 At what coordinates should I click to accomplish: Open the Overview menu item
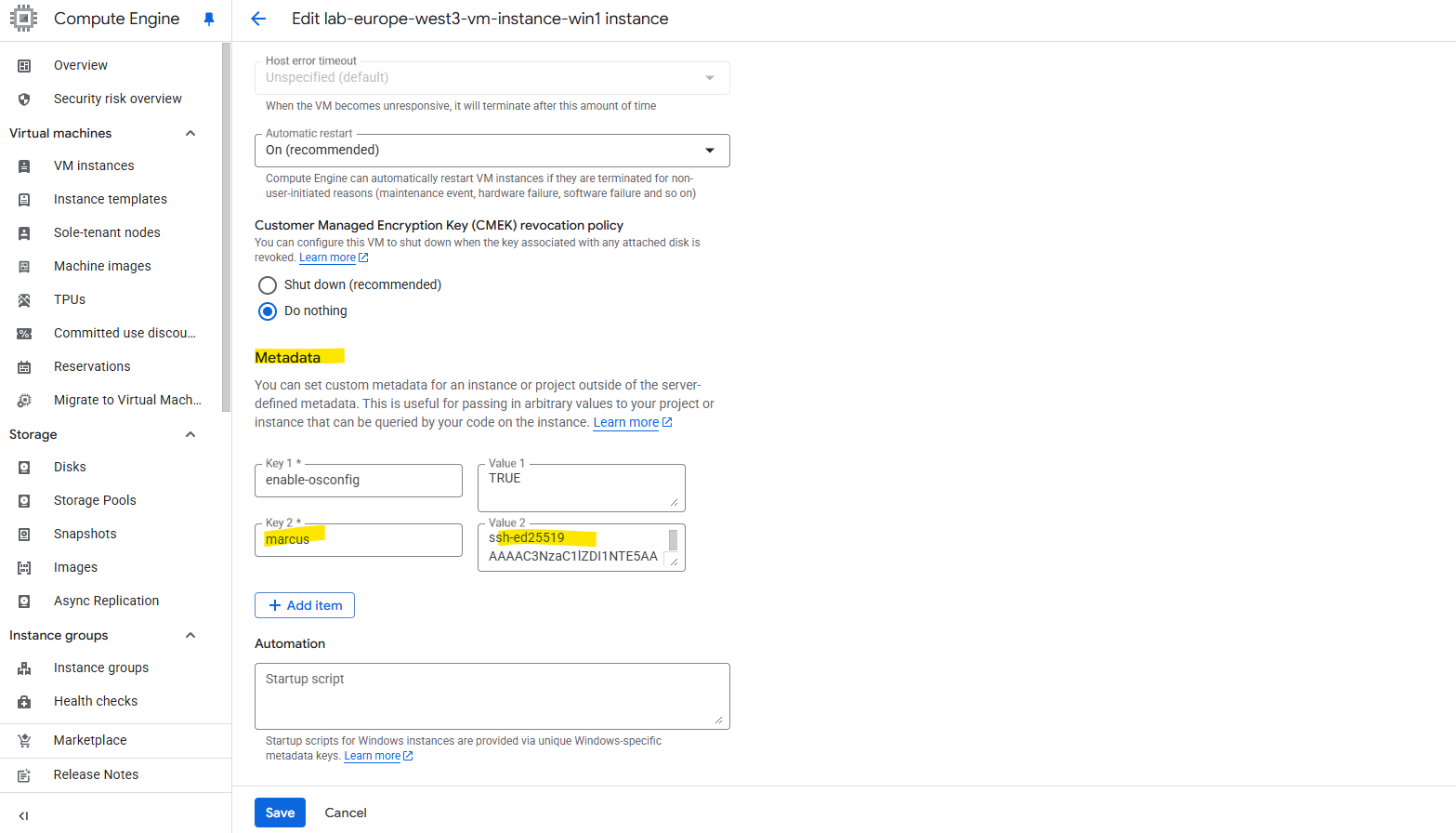81,65
